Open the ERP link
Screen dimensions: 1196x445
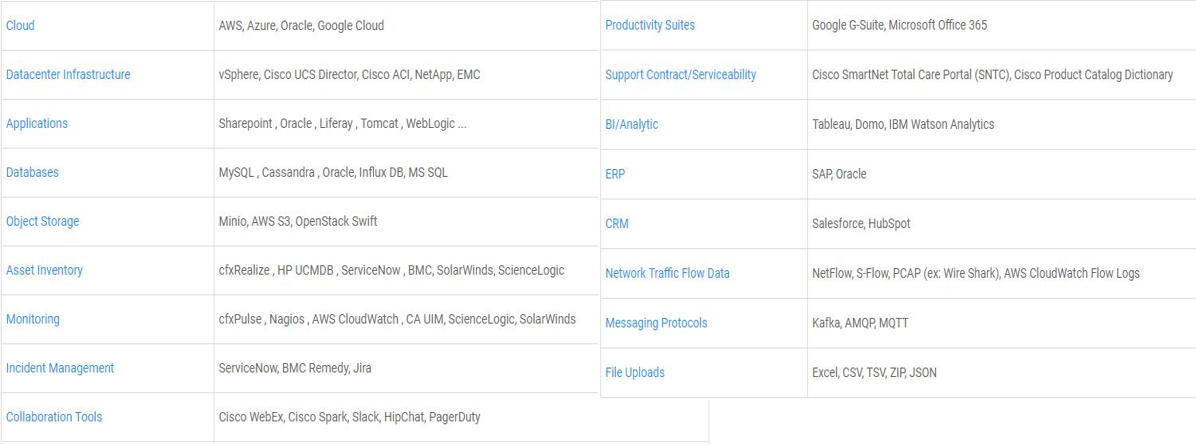(x=615, y=174)
